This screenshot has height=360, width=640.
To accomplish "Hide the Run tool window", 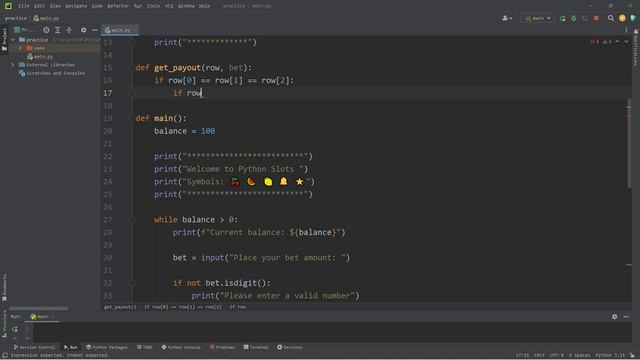I will 626,317.
